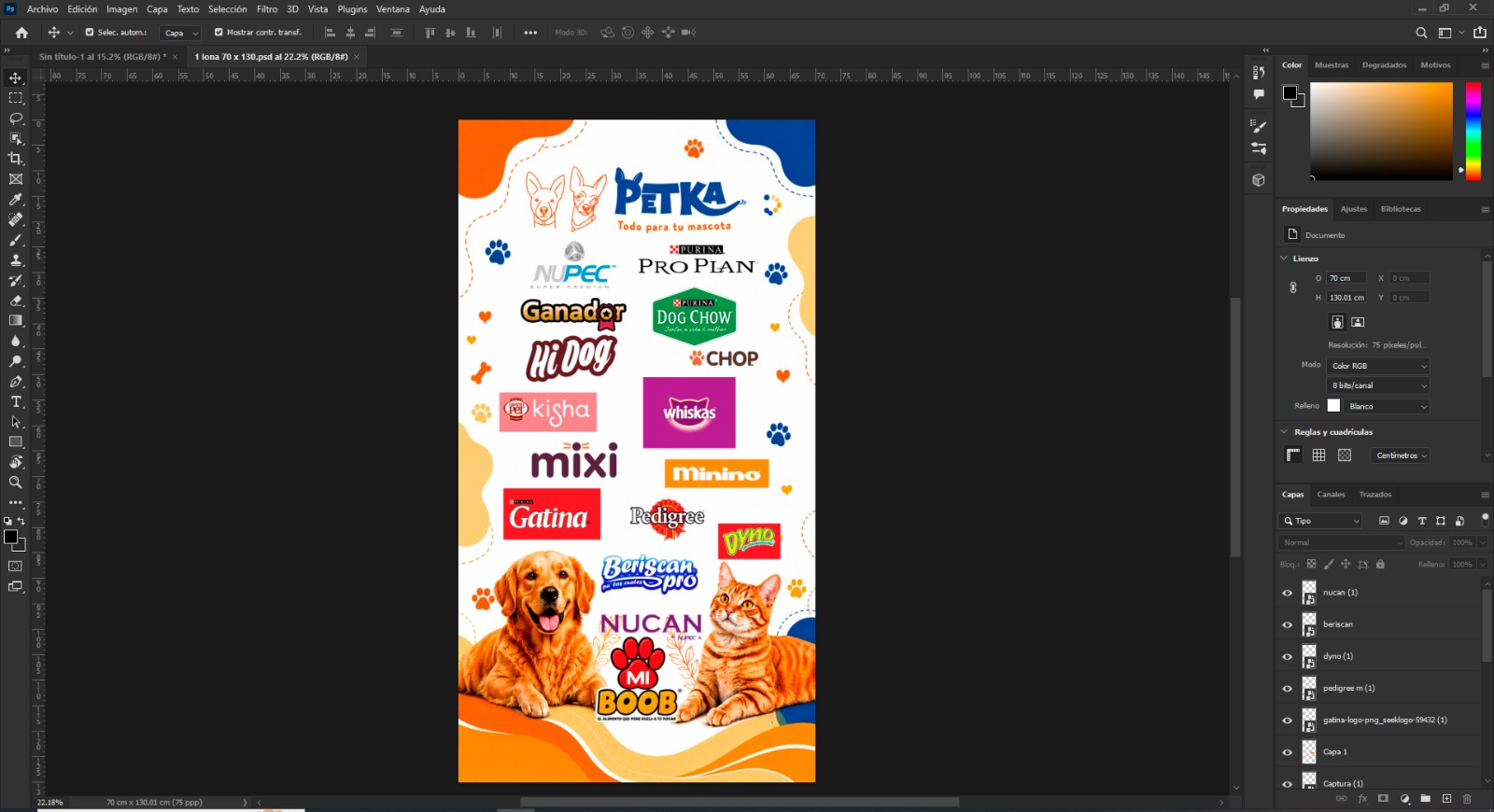Open the 8 bits/canal dropdown
This screenshot has height=812, width=1494.
coord(1379,385)
